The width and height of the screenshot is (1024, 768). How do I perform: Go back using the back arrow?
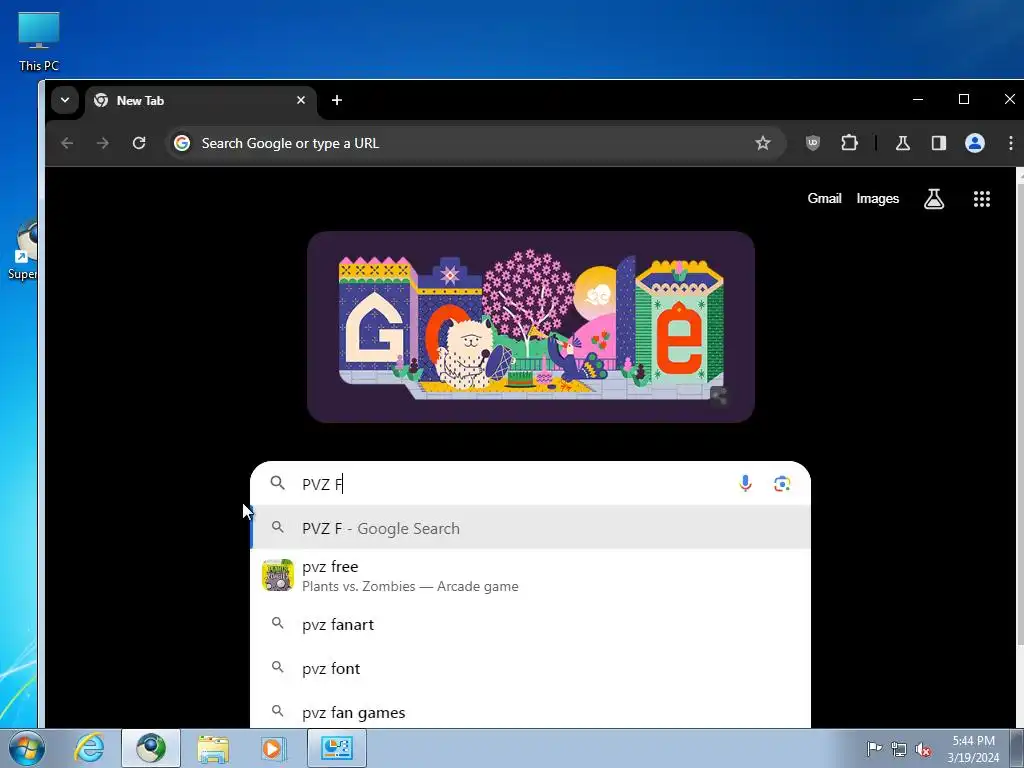pos(67,143)
